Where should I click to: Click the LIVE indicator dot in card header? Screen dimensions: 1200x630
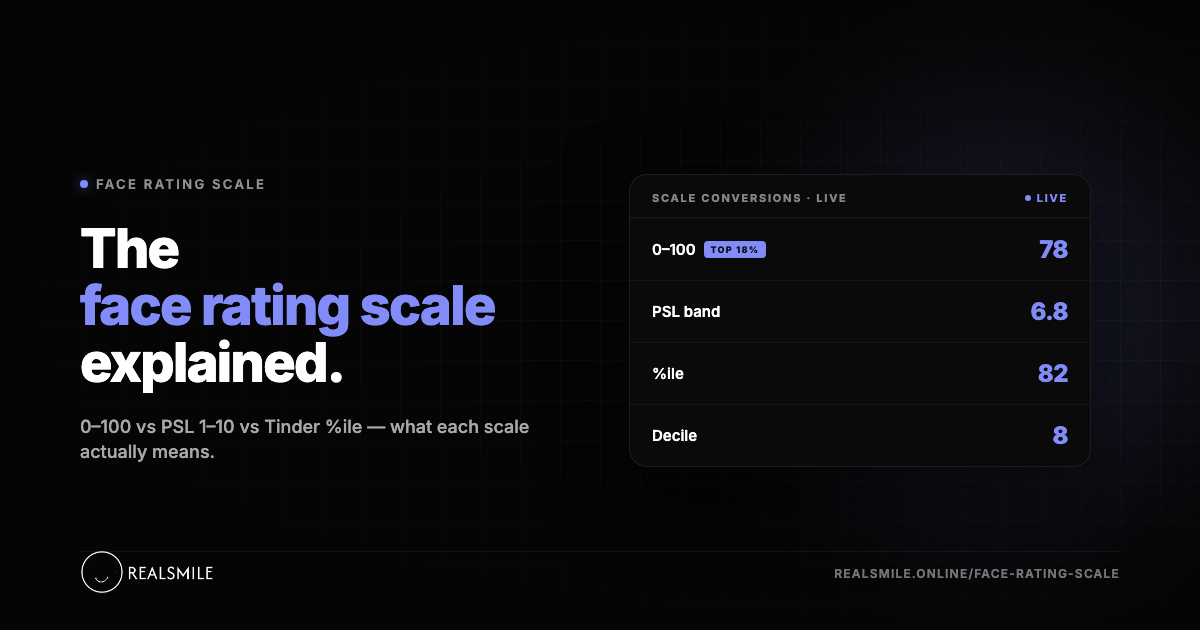coord(1028,198)
